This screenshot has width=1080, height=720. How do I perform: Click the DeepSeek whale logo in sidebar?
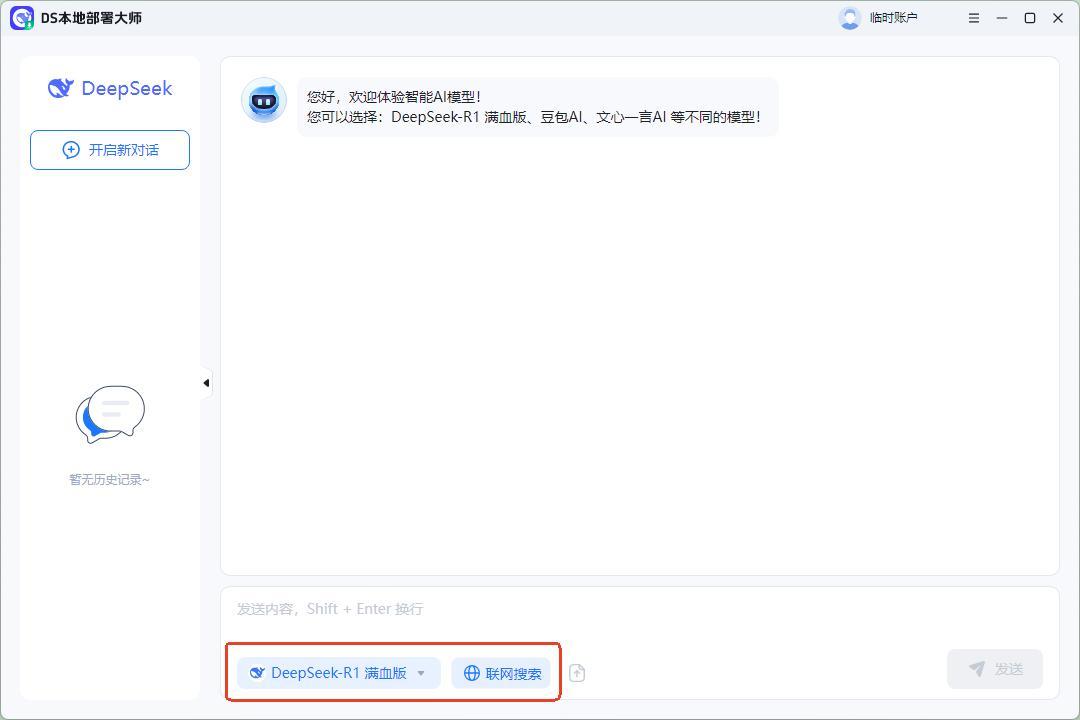click(61, 88)
